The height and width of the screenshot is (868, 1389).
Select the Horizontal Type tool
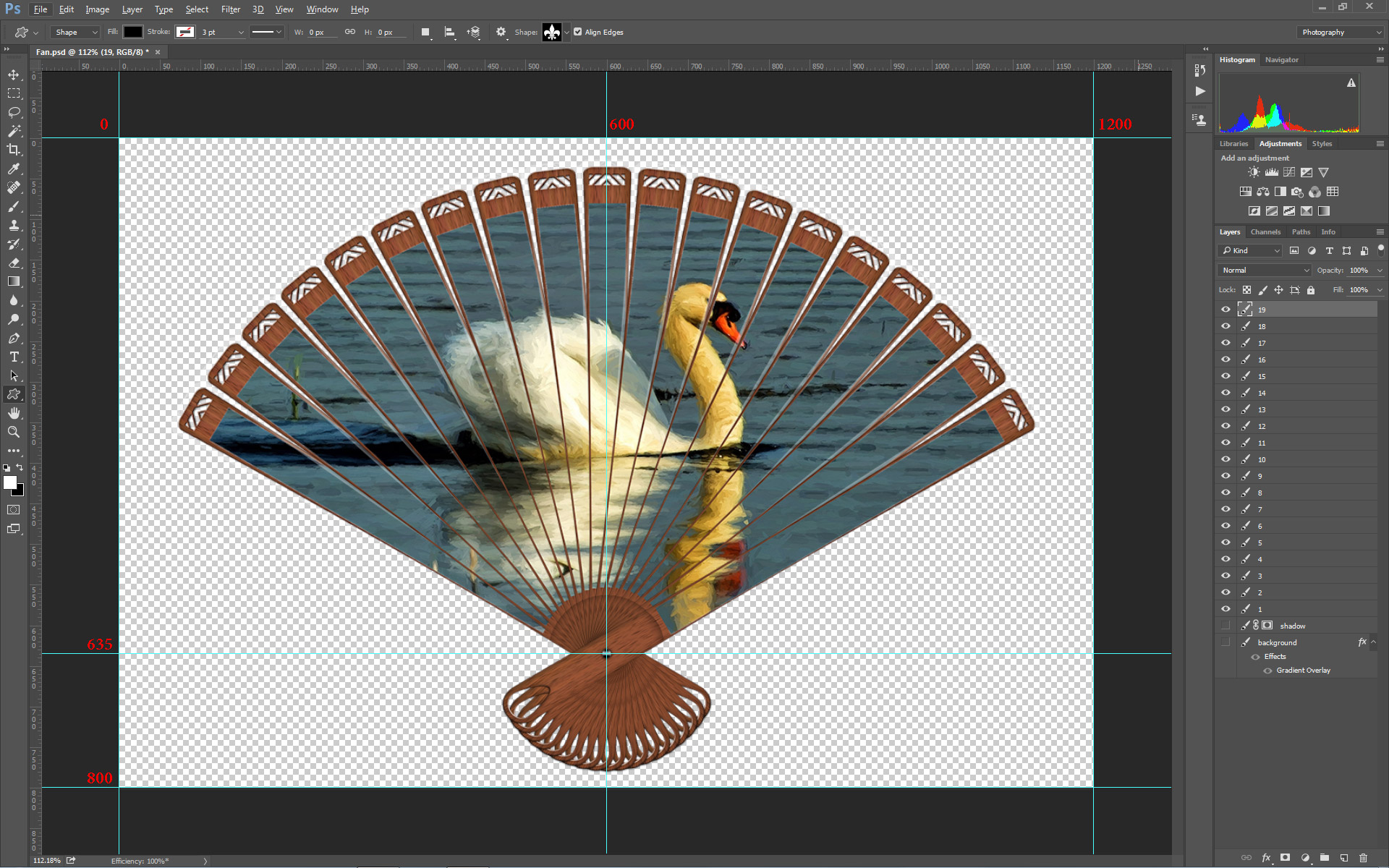click(x=14, y=357)
